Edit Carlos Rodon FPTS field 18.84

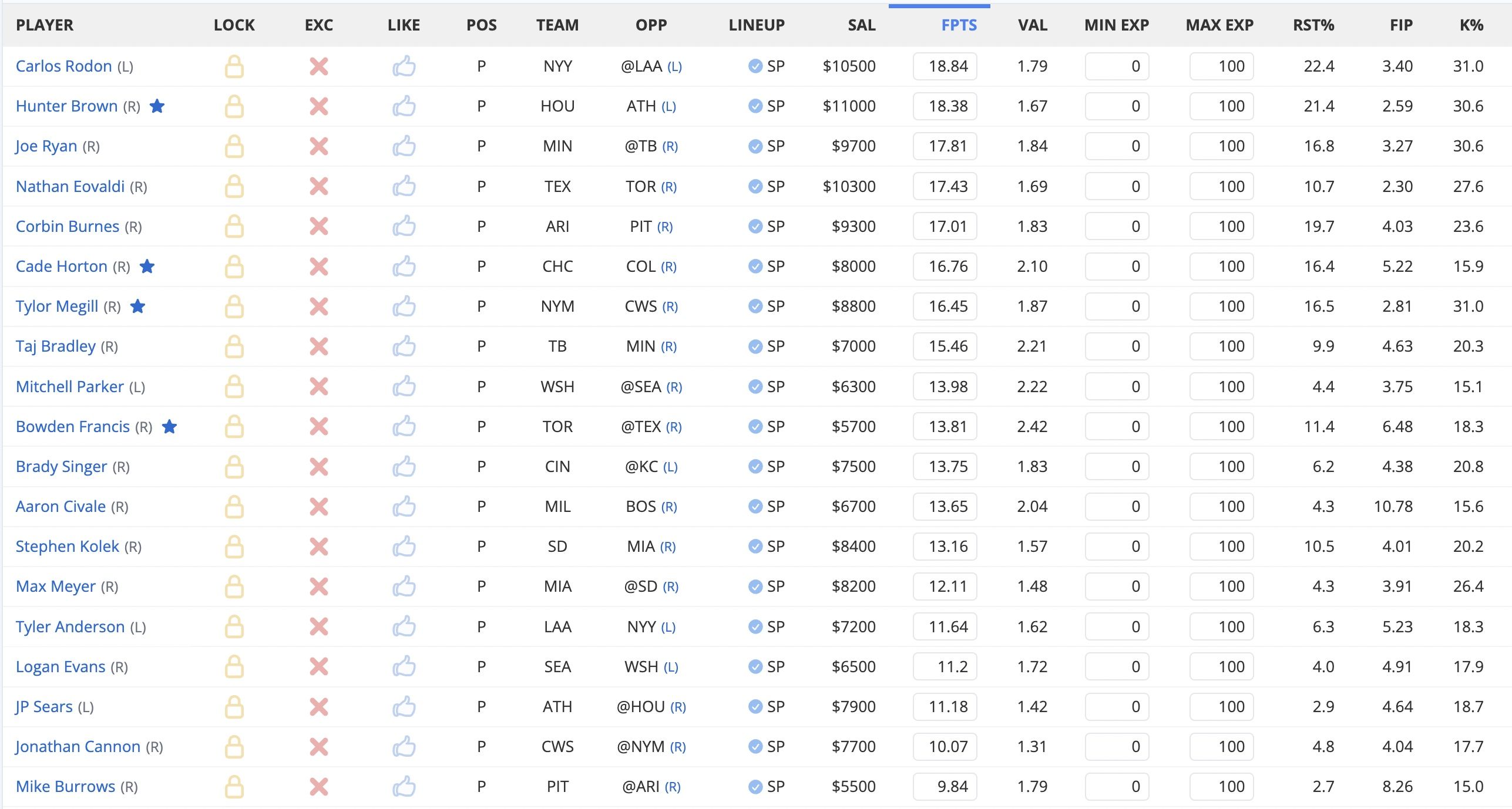pyautogui.click(x=945, y=66)
